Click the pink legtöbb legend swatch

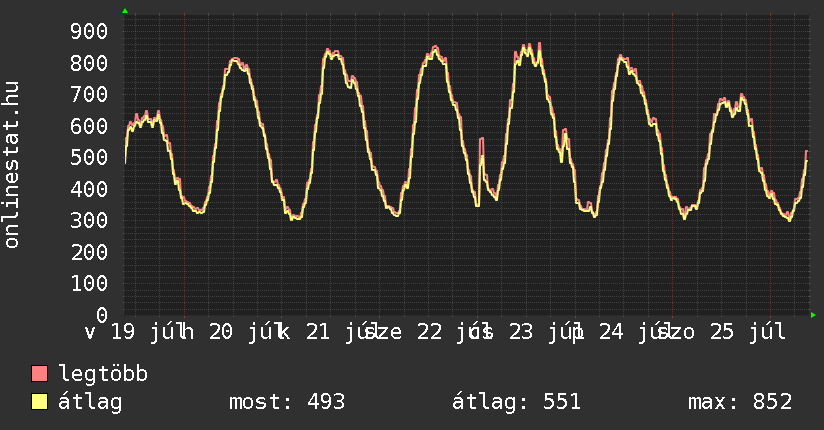click(x=39, y=373)
